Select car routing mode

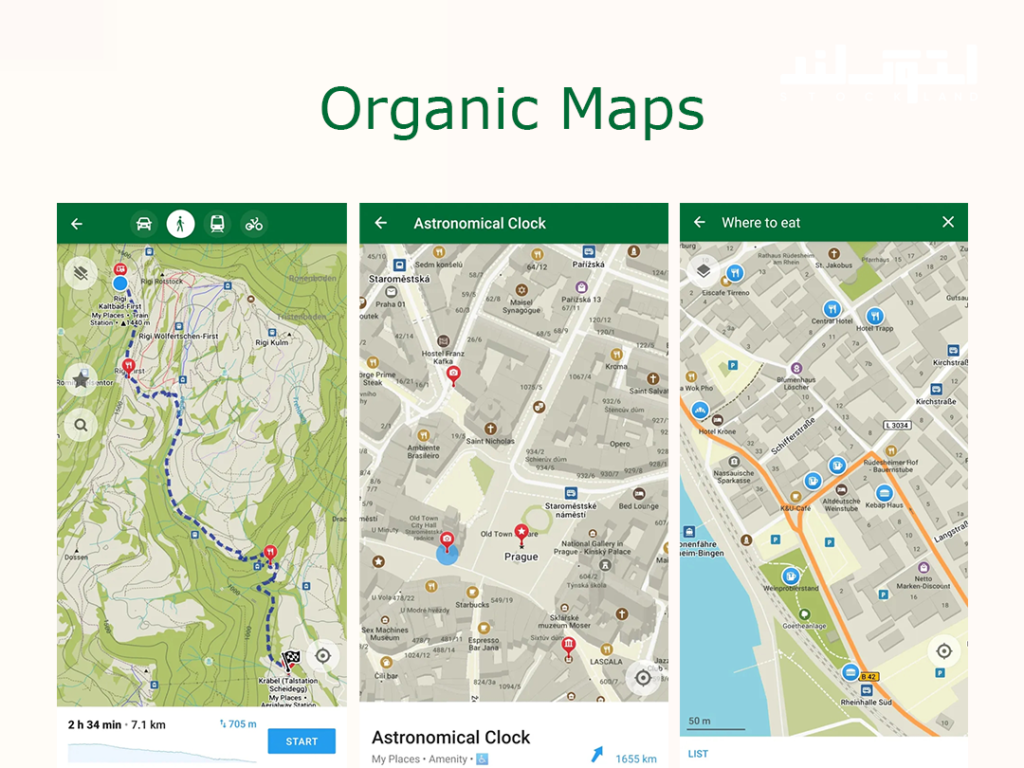[144, 224]
